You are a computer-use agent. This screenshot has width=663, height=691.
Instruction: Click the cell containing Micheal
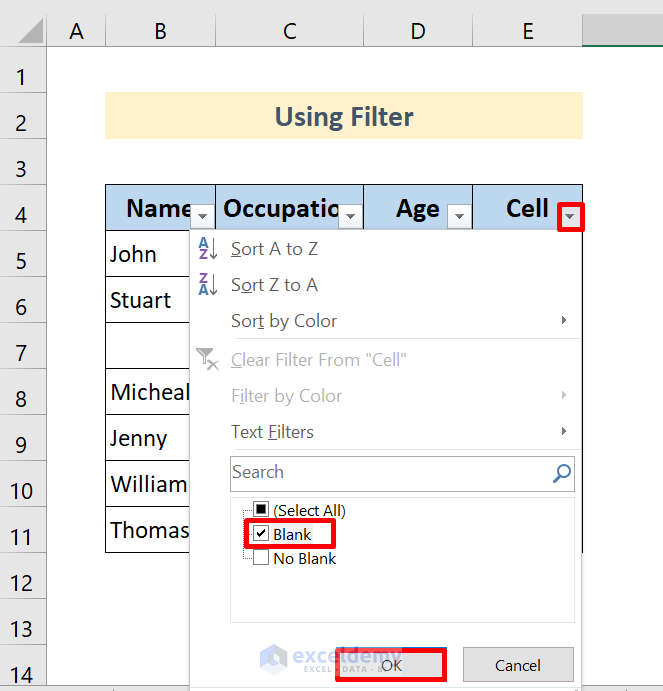pyautogui.click(x=148, y=392)
